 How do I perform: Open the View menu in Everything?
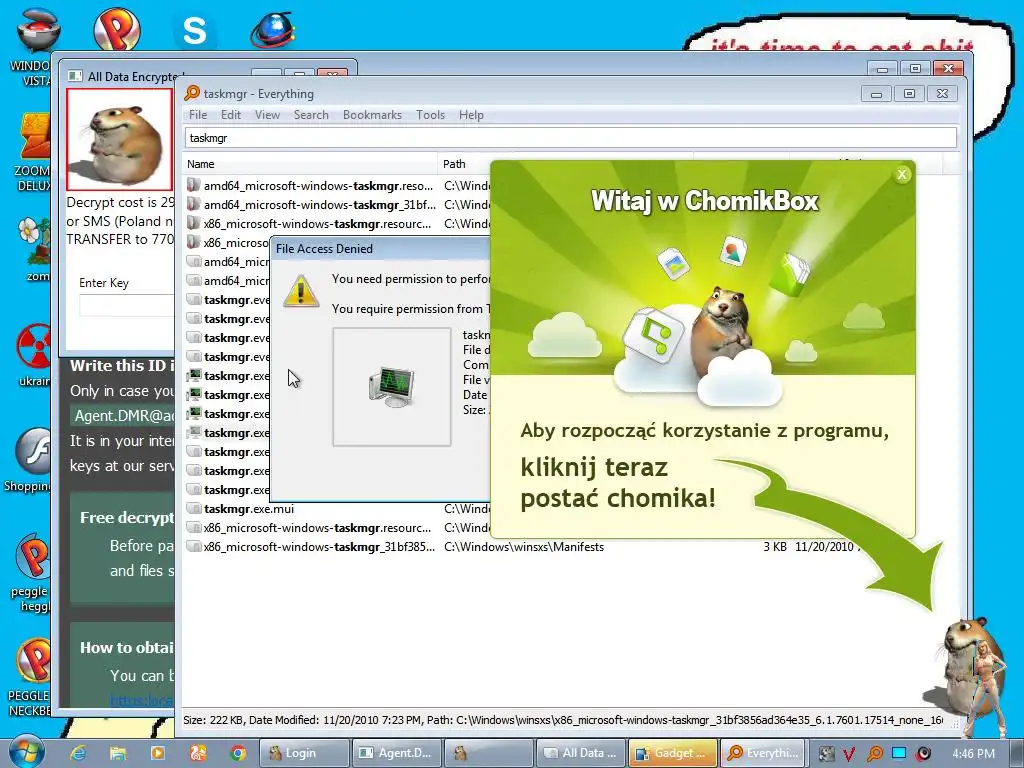tap(267, 115)
